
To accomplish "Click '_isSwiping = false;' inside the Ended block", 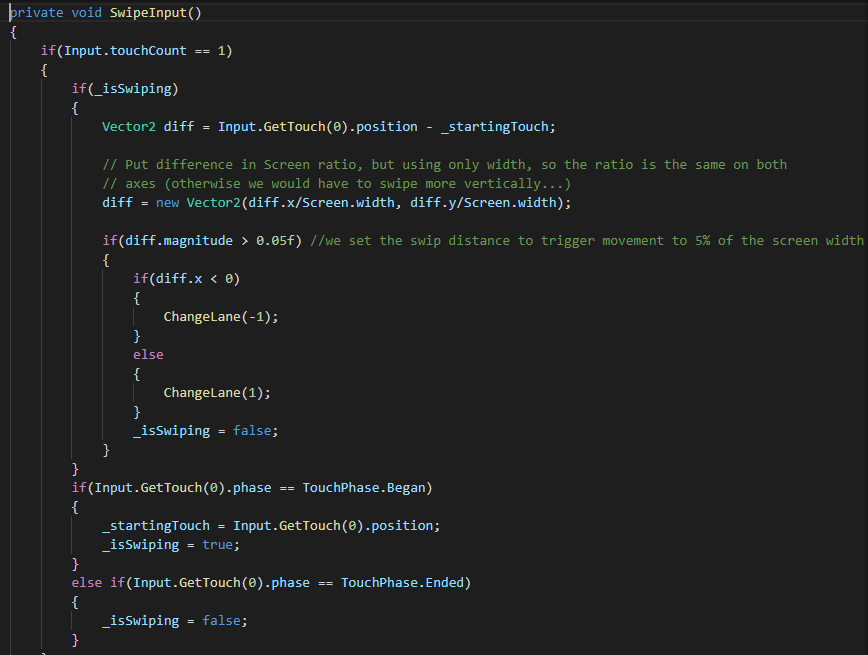I will tap(175, 621).
